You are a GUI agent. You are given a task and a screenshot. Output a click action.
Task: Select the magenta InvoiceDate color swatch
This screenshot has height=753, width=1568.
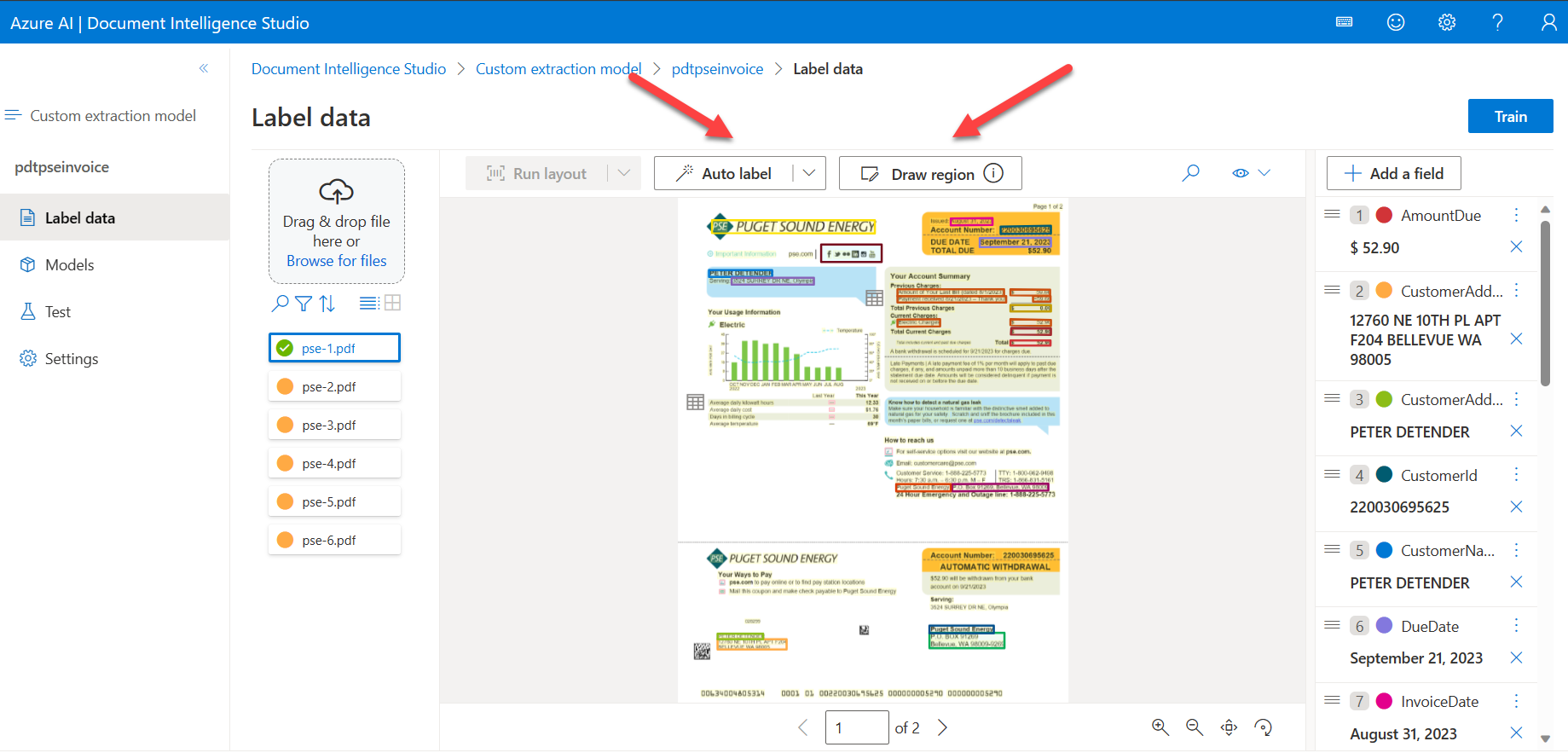(1385, 701)
